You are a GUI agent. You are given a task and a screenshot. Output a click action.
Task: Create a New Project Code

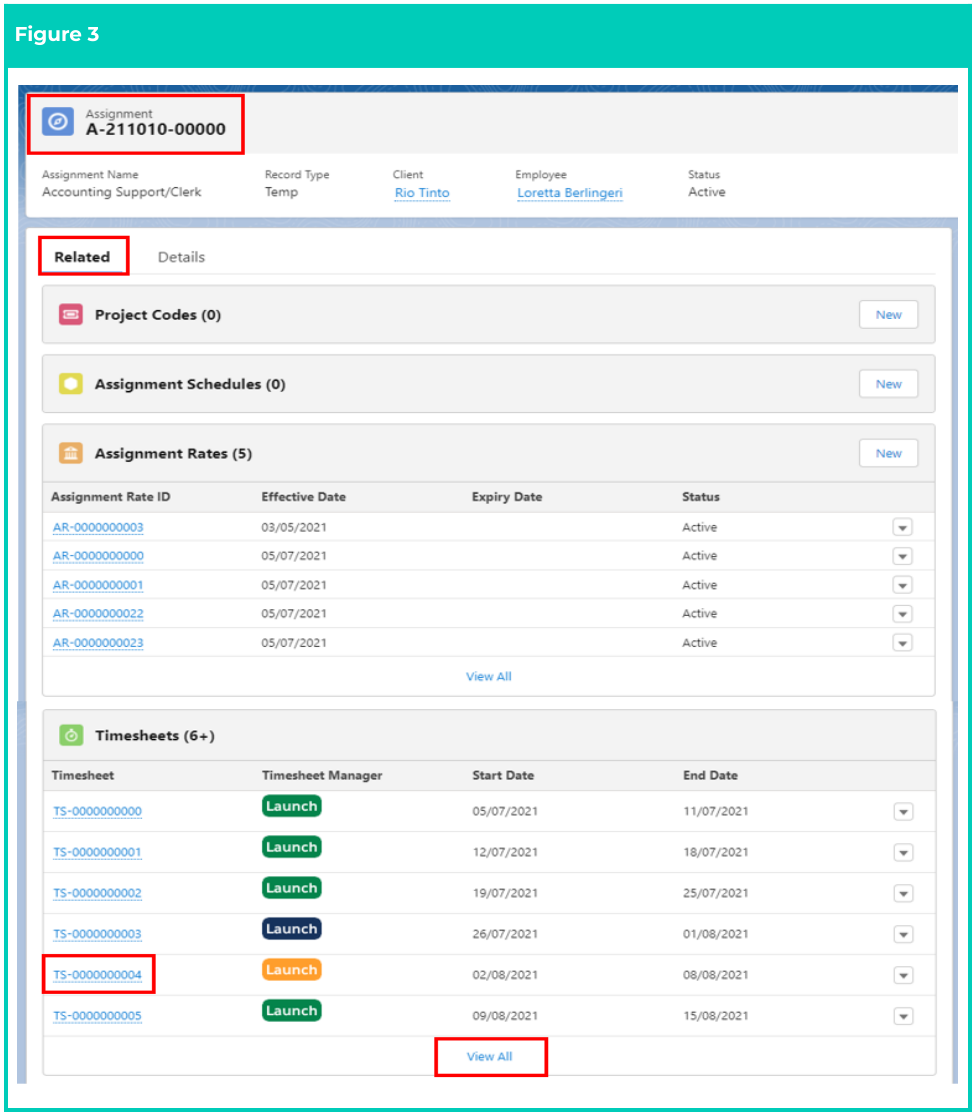coord(888,315)
